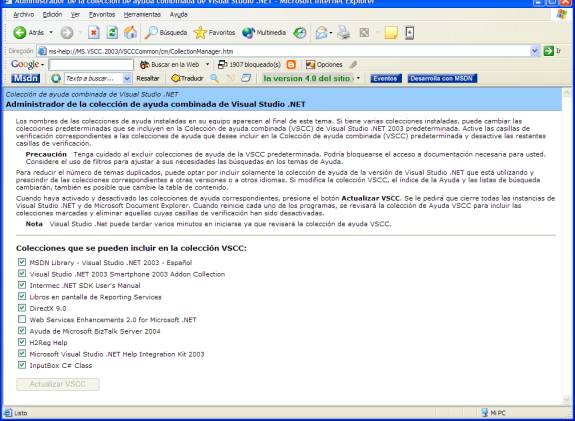Image resolution: width=575 pixels, height=421 pixels.
Task: Open Búsqueda magnifier search tool
Action: pos(151,33)
